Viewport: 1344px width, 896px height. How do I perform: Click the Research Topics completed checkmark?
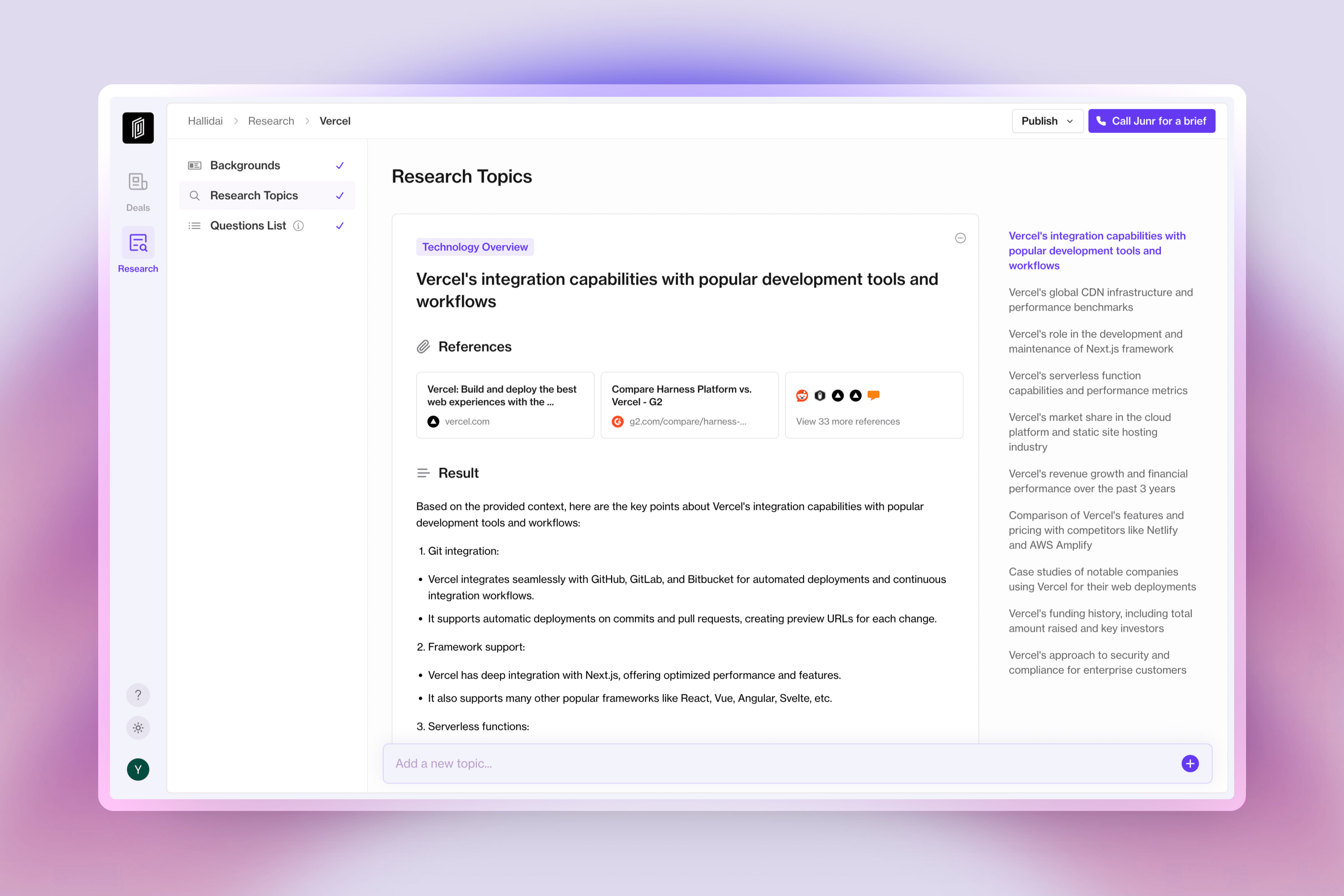tap(340, 195)
